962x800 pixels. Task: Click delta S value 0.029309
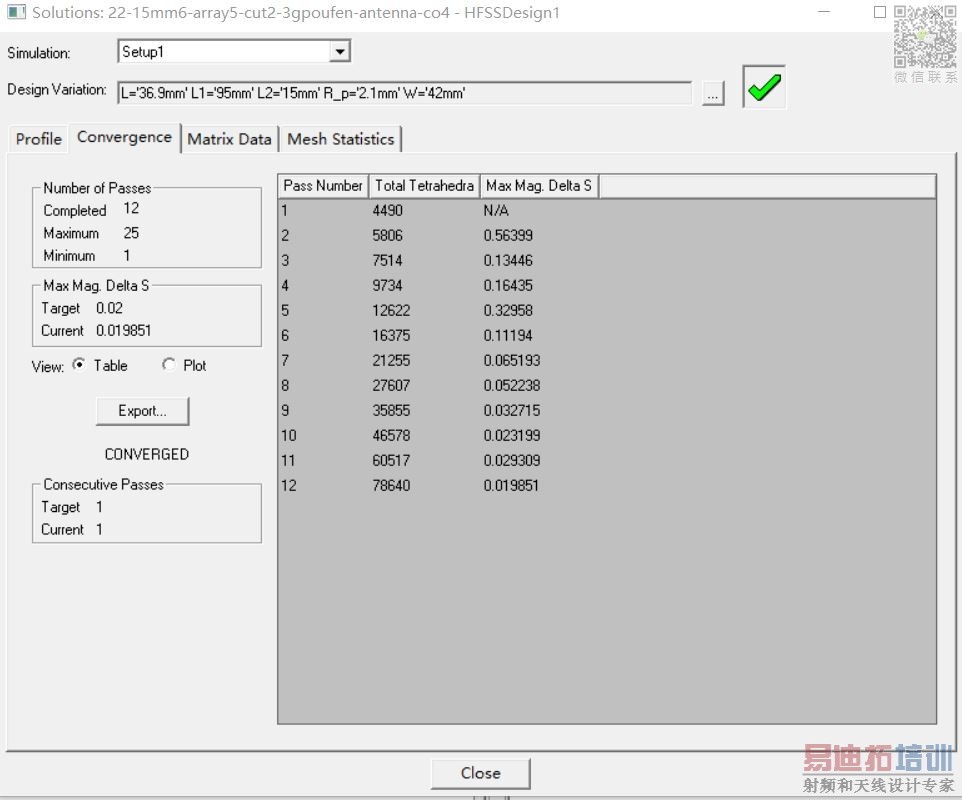(x=512, y=461)
